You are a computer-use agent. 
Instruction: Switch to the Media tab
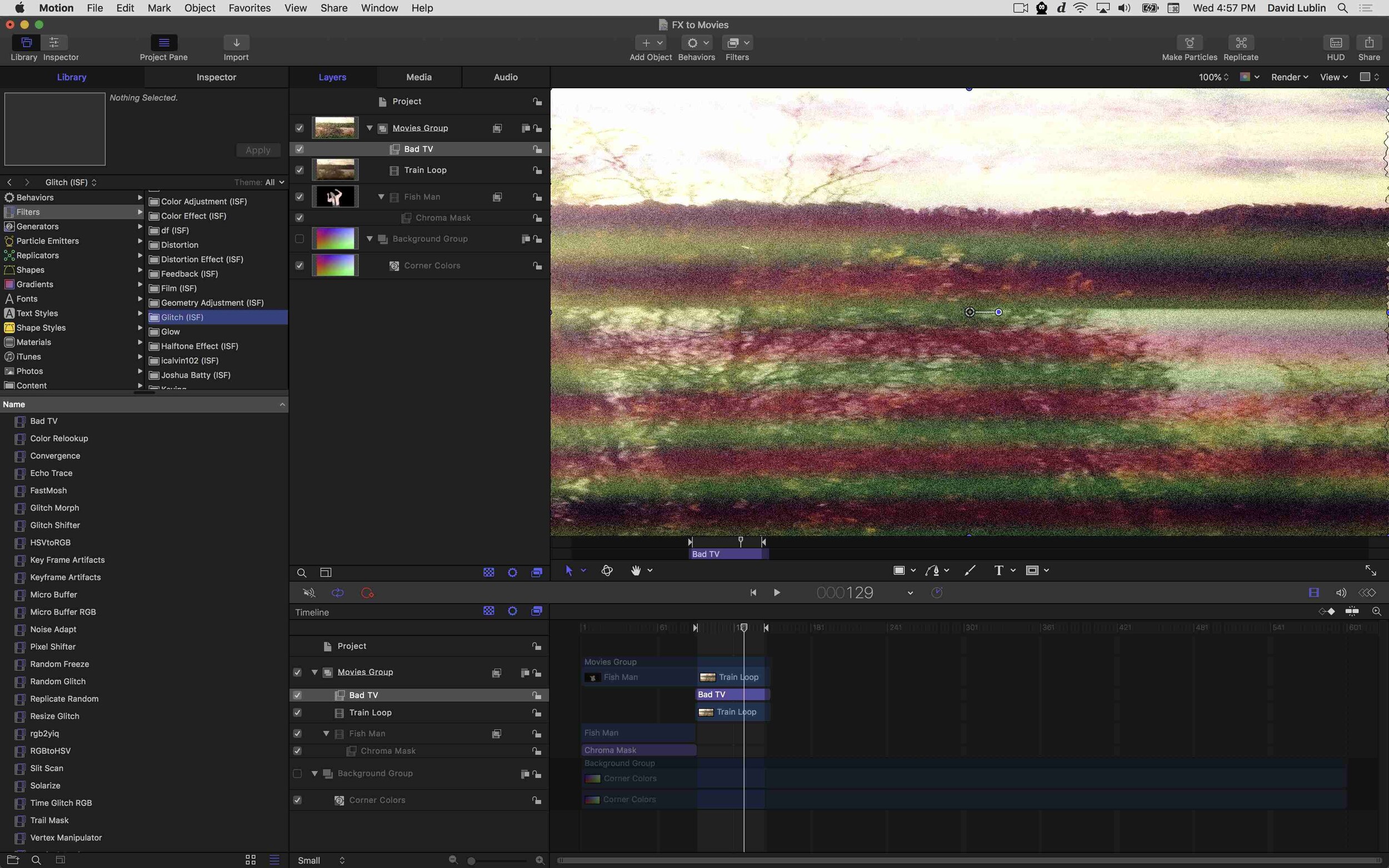(418, 77)
